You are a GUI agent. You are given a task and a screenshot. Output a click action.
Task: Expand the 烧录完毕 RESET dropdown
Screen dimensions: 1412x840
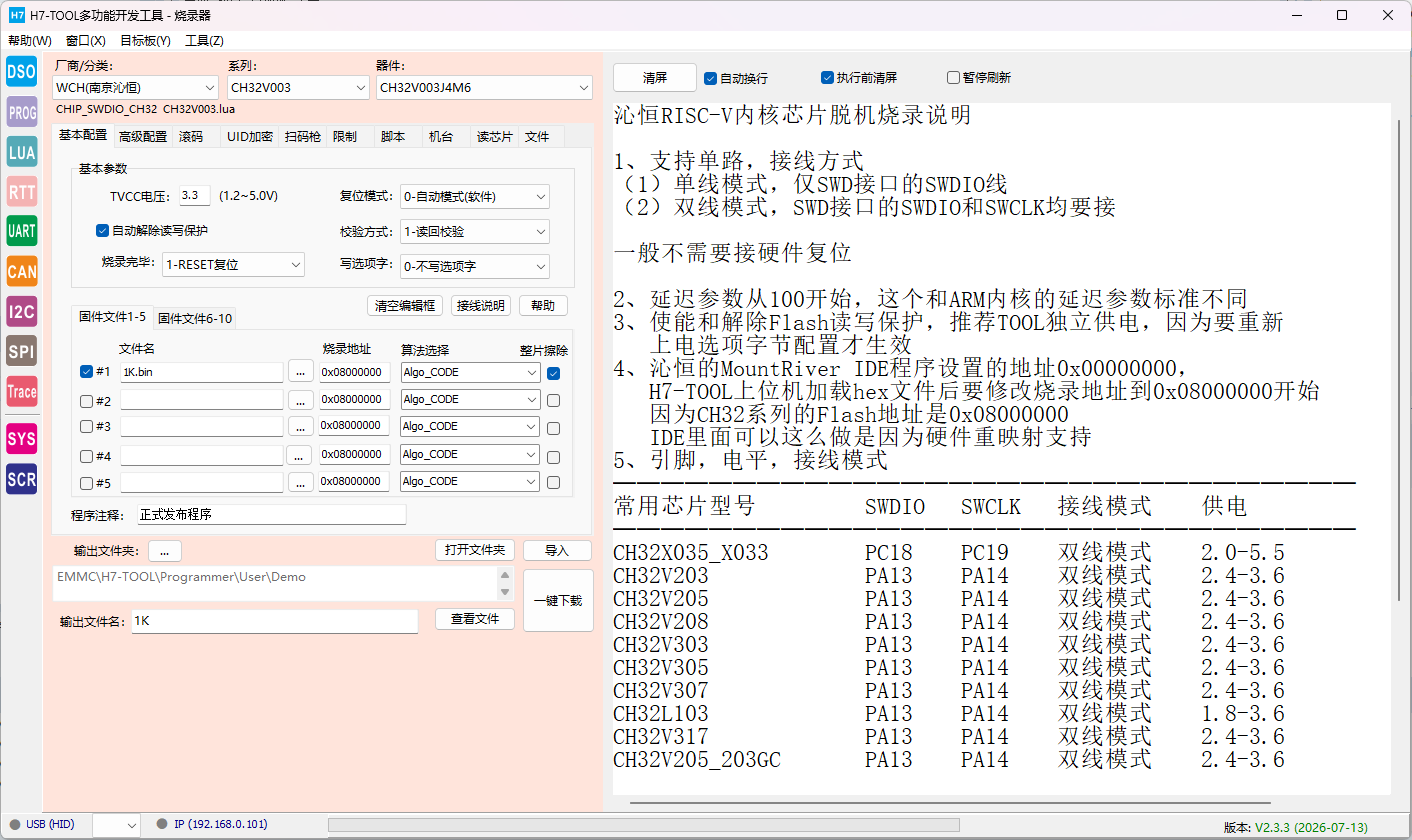point(233,266)
